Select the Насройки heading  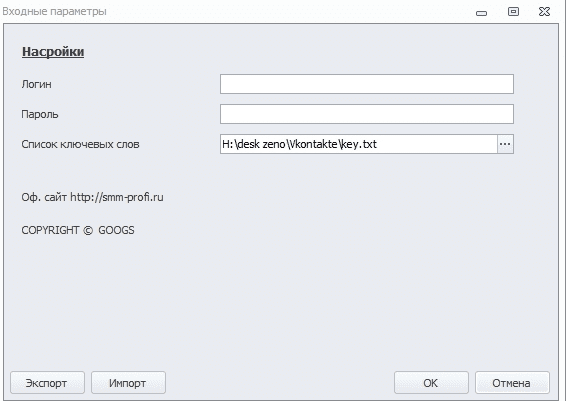coord(53,52)
